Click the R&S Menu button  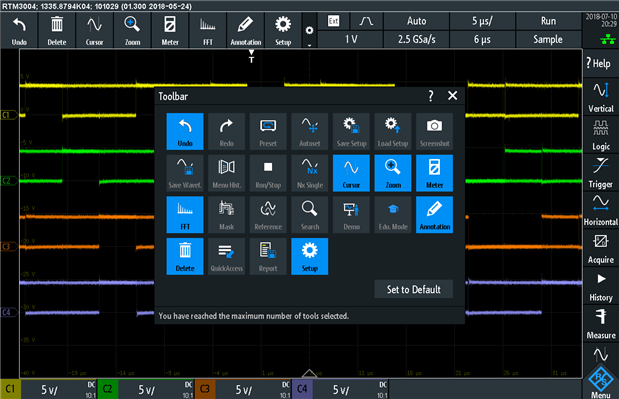click(x=600, y=382)
